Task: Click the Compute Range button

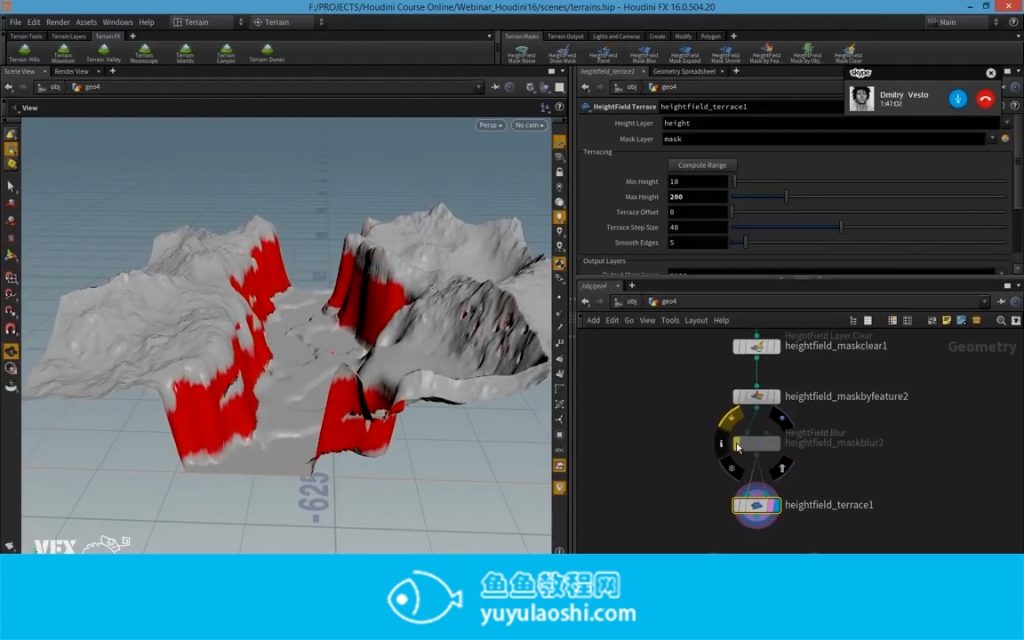Action: [702, 165]
